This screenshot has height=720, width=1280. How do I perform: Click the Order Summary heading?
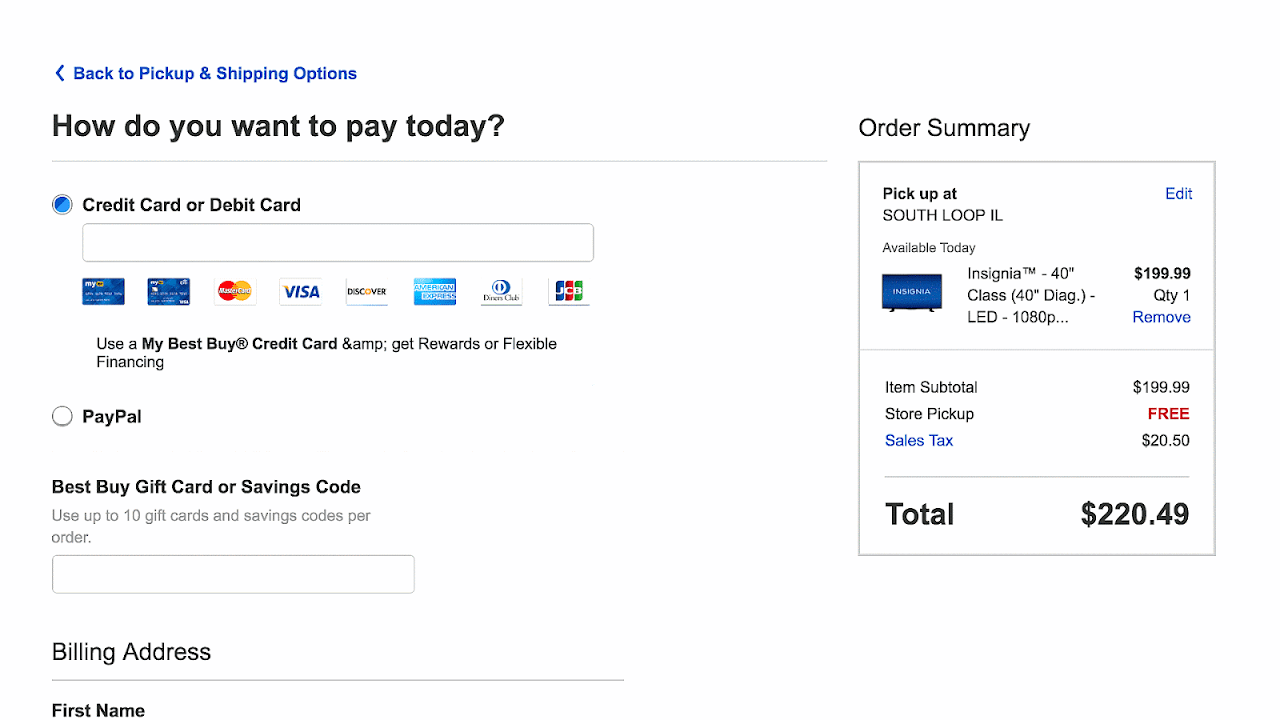[x=943, y=128]
